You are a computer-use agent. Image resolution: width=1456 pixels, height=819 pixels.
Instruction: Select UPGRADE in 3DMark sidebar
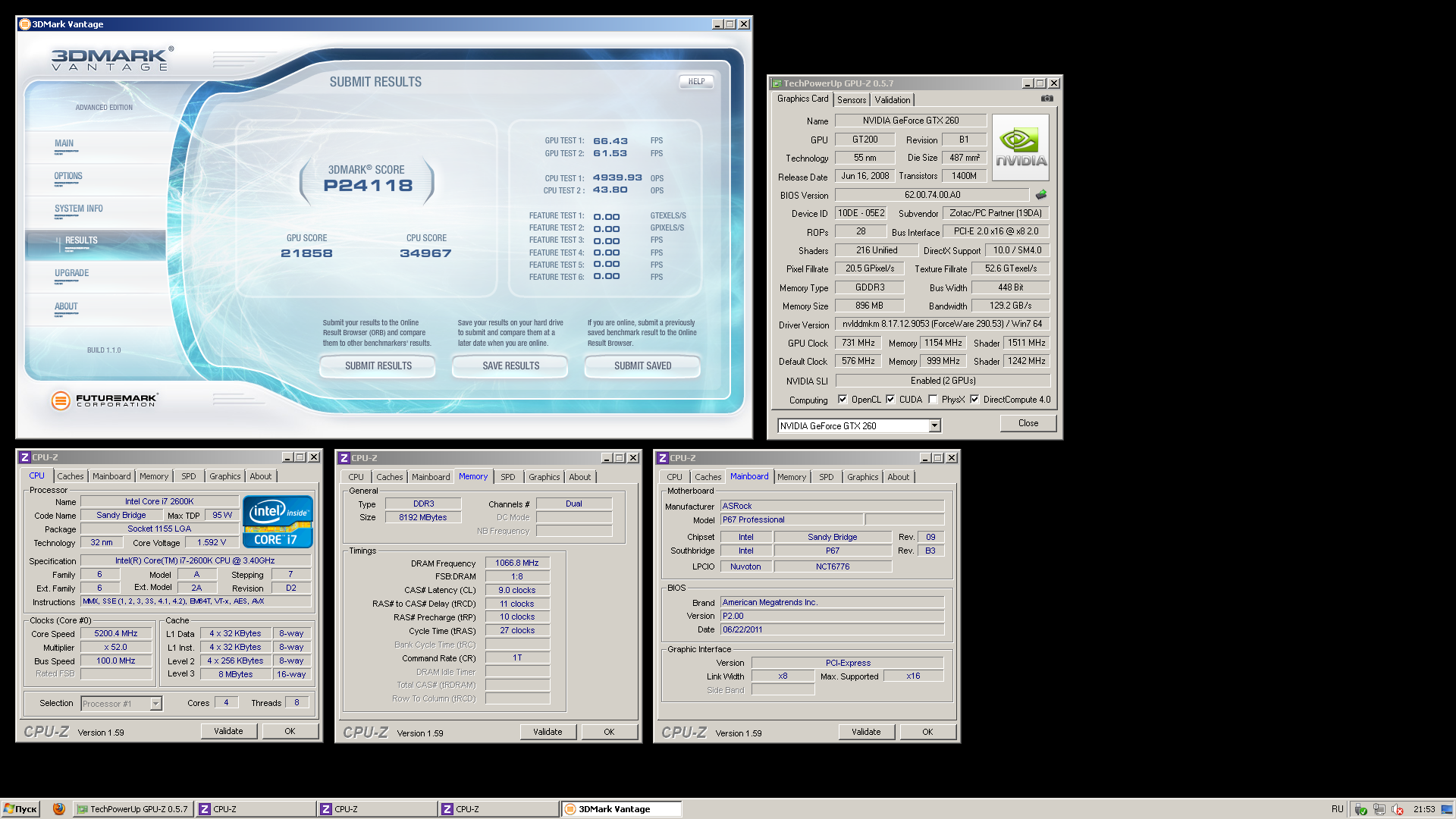coord(96,277)
